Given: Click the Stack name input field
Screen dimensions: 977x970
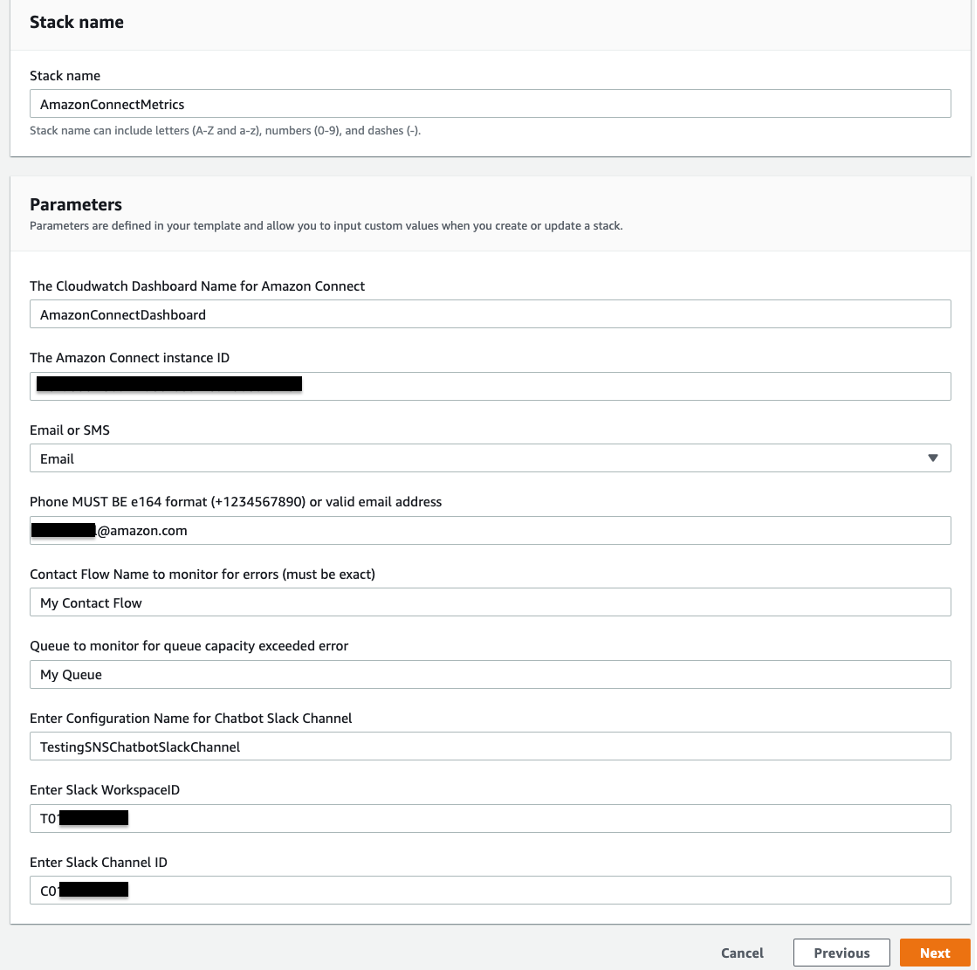Looking at the screenshot, I should tap(490, 103).
